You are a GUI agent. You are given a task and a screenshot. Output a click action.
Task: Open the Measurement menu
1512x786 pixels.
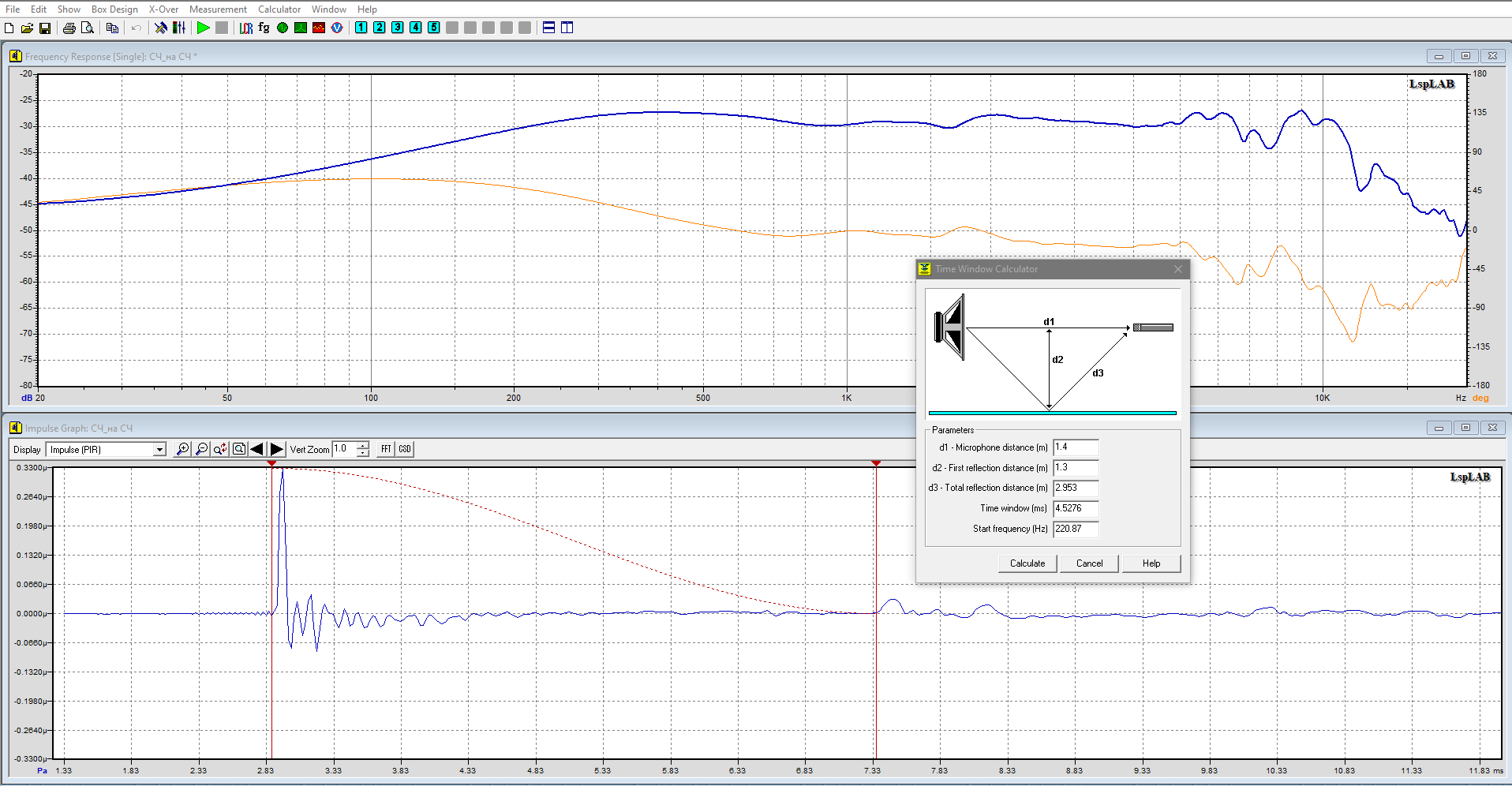click(x=218, y=9)
